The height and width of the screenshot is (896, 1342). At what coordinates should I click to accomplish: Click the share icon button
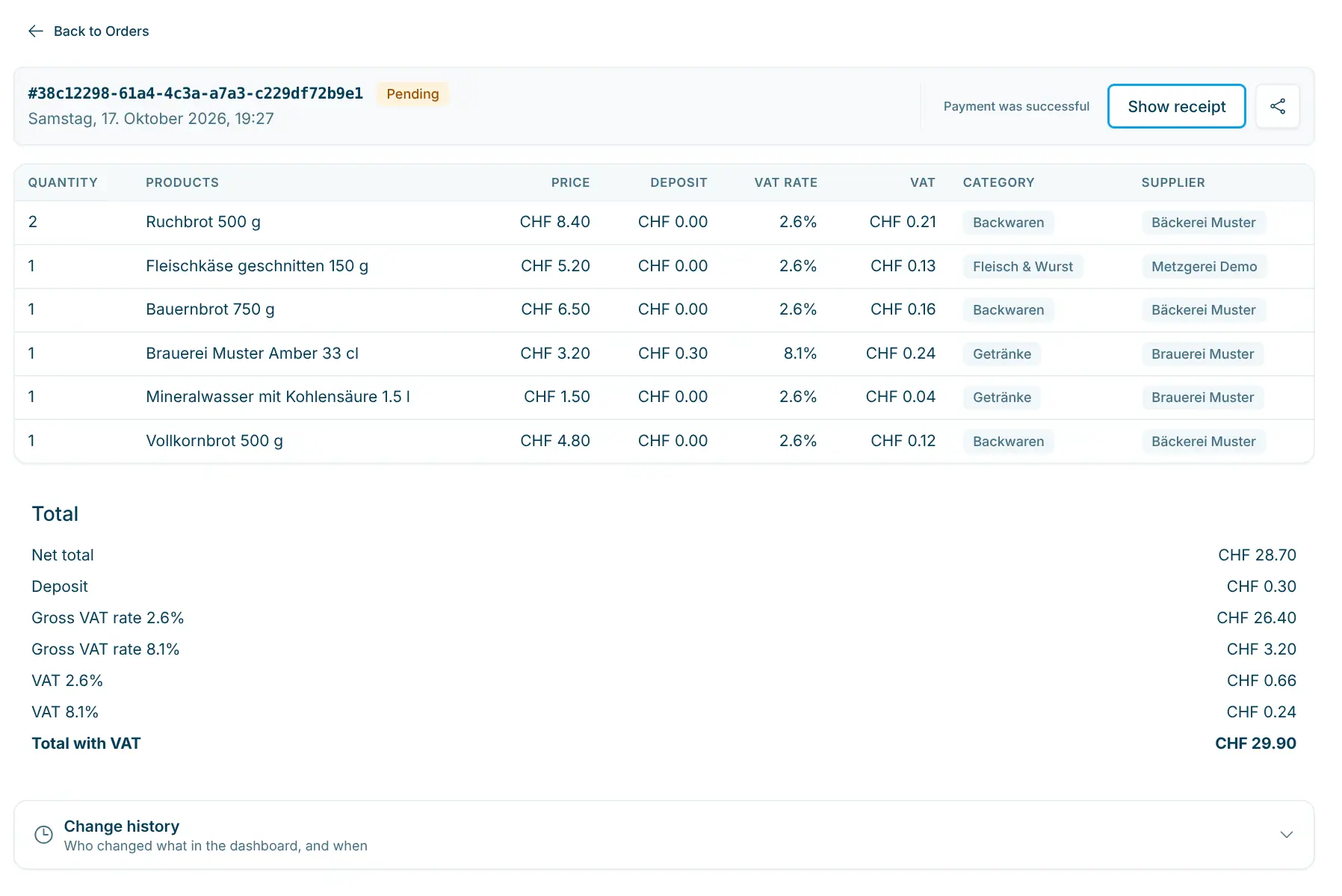coord(1278,106)
